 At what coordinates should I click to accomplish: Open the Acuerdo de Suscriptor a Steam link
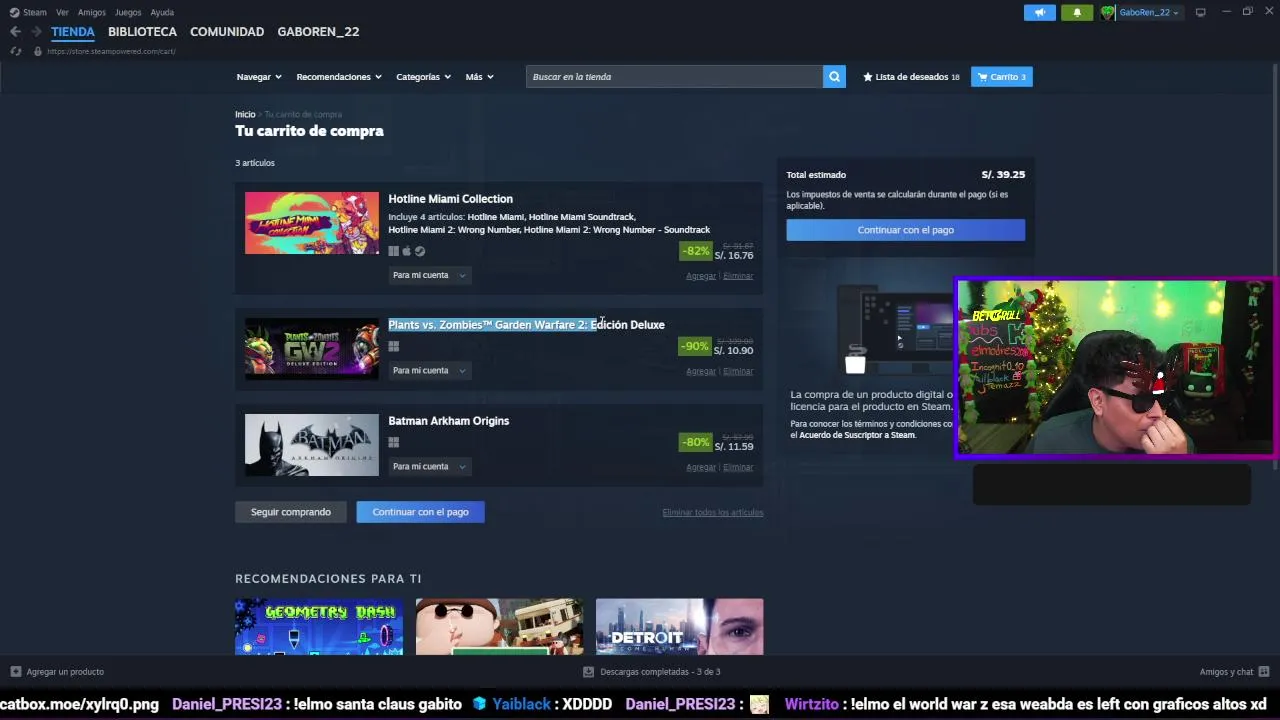(x=857, y=435)
